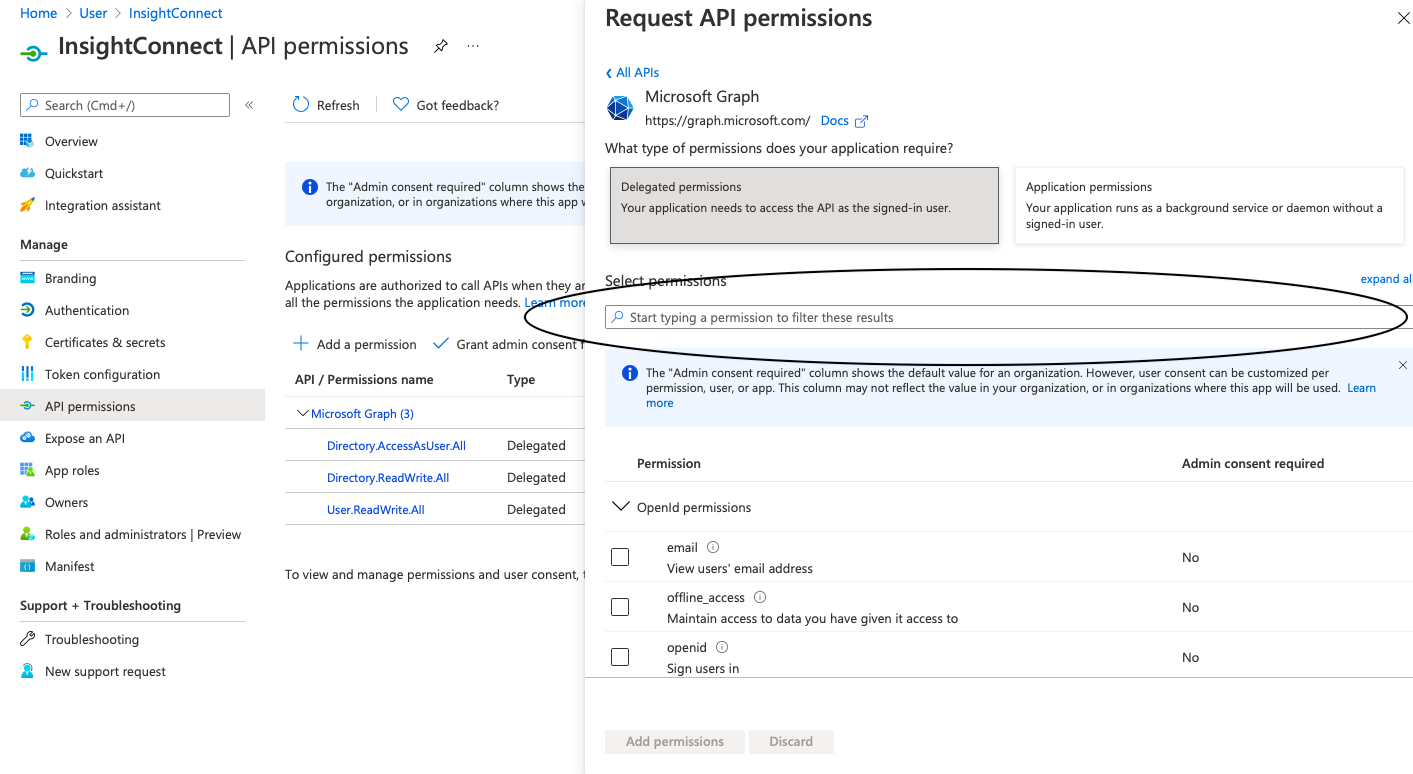
Task: Click the Add a permission button
Action: [355, 344]
